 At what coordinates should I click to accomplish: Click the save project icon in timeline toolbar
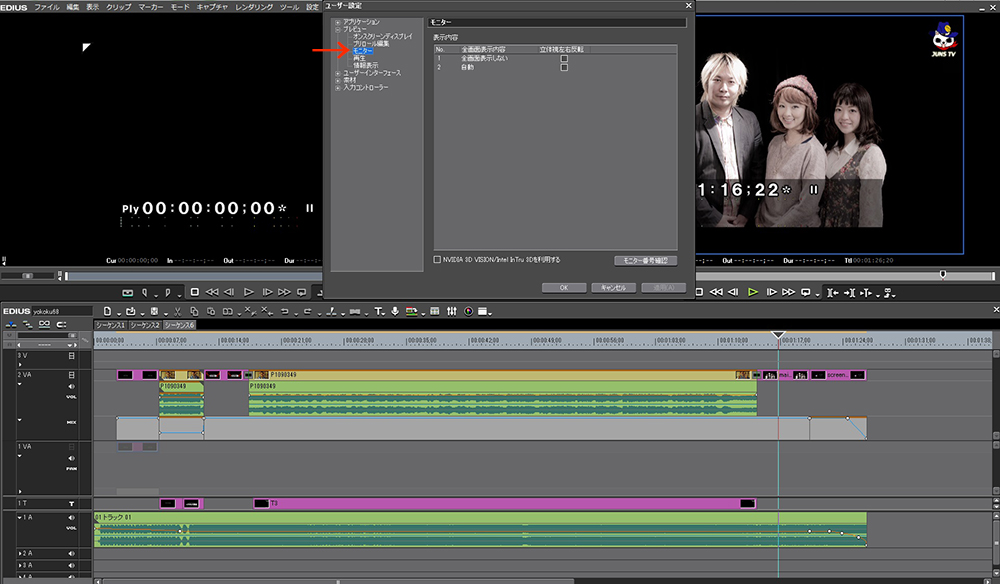pos(154,311)
